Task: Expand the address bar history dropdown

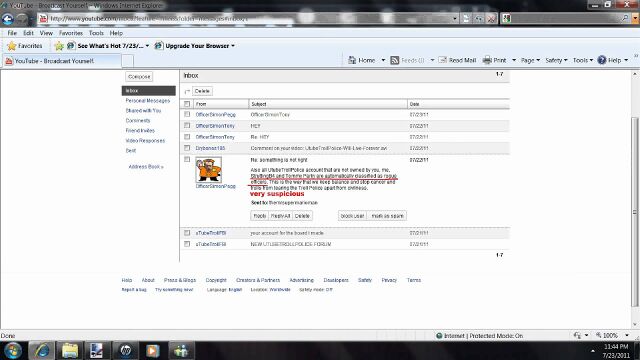Action: [455, 19]
